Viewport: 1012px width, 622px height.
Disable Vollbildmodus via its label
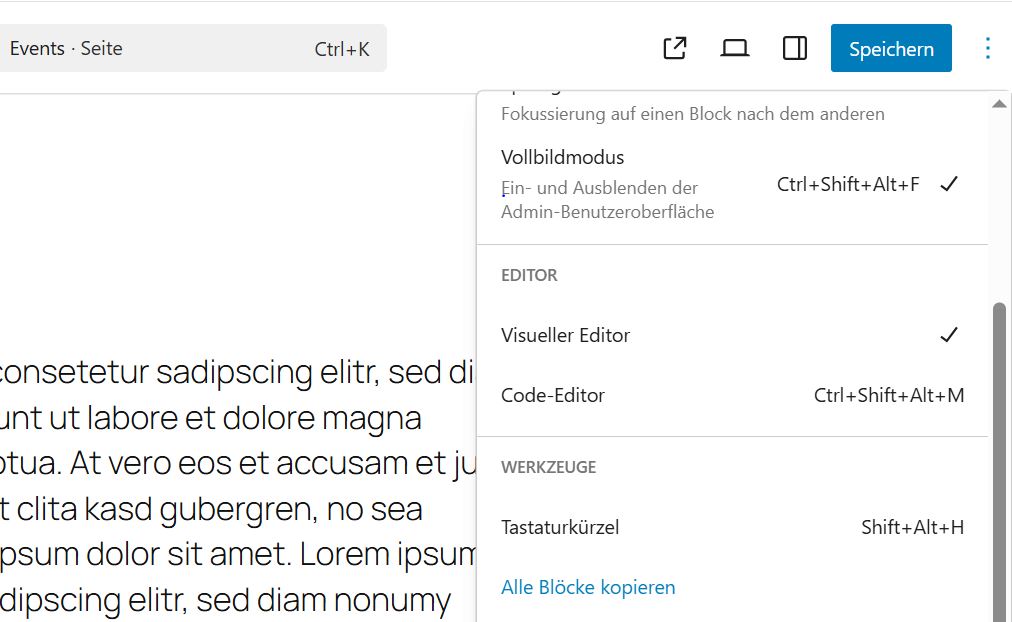tap(563, 158)
